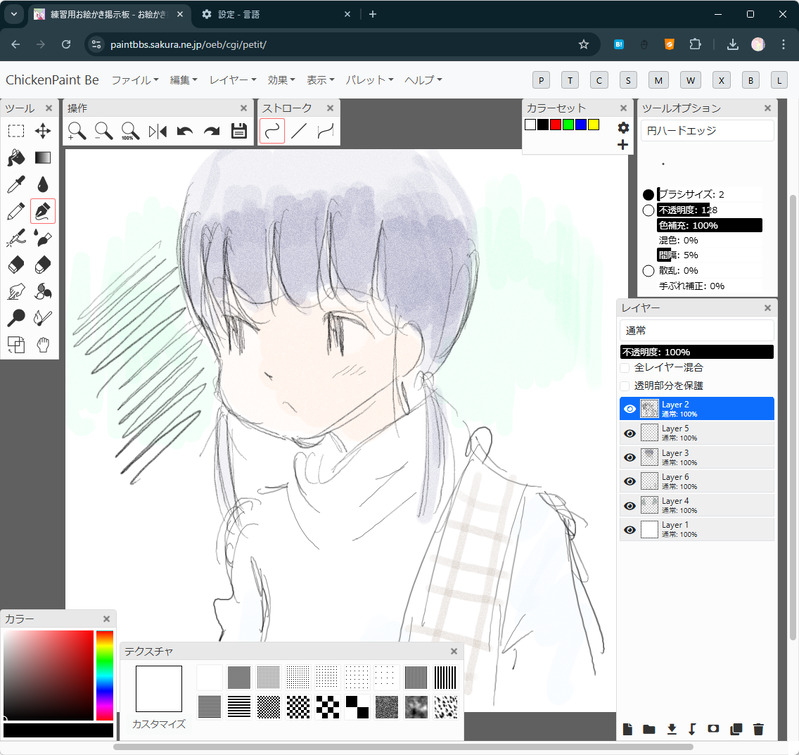
Task: Choose straight line stroke mode
Action: 299,131
